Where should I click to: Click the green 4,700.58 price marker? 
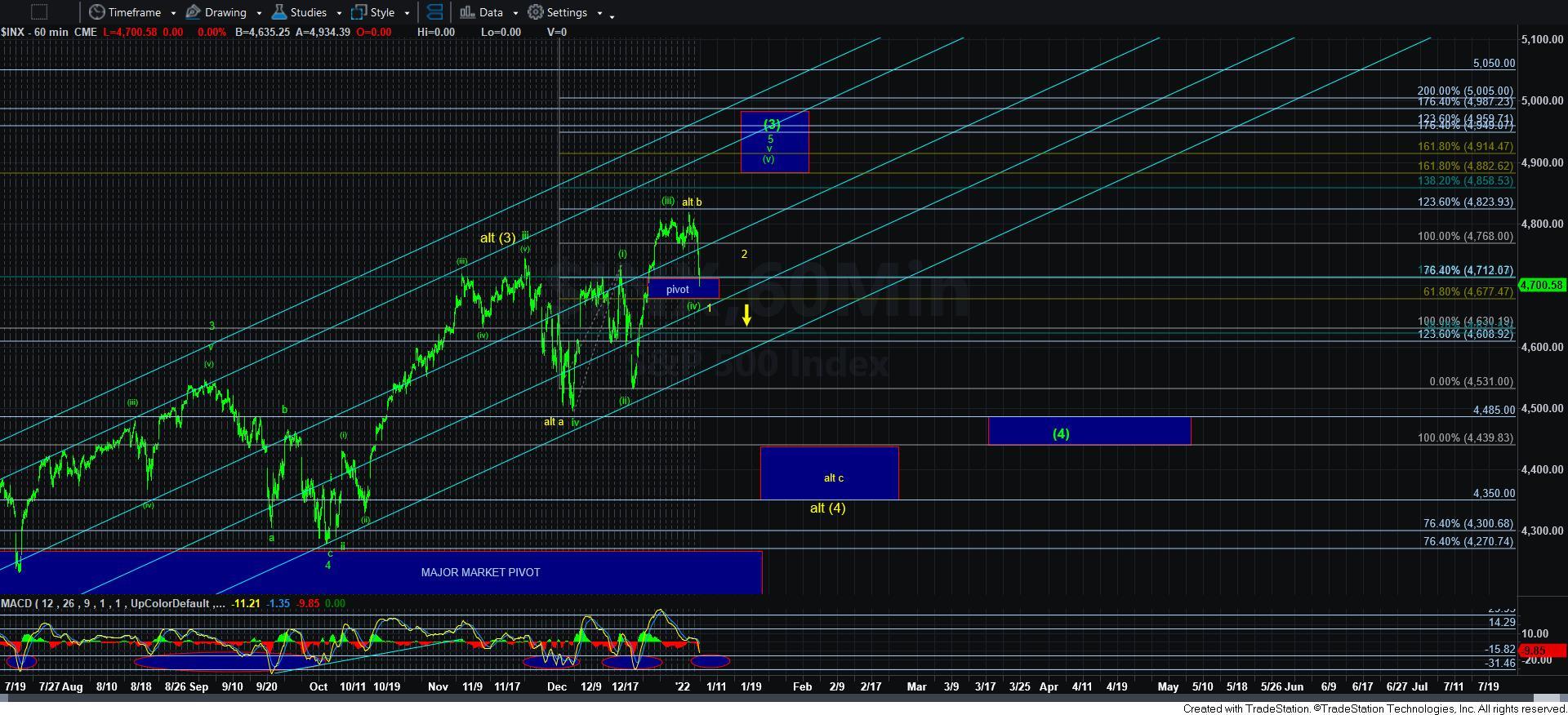coord(1541,285)
